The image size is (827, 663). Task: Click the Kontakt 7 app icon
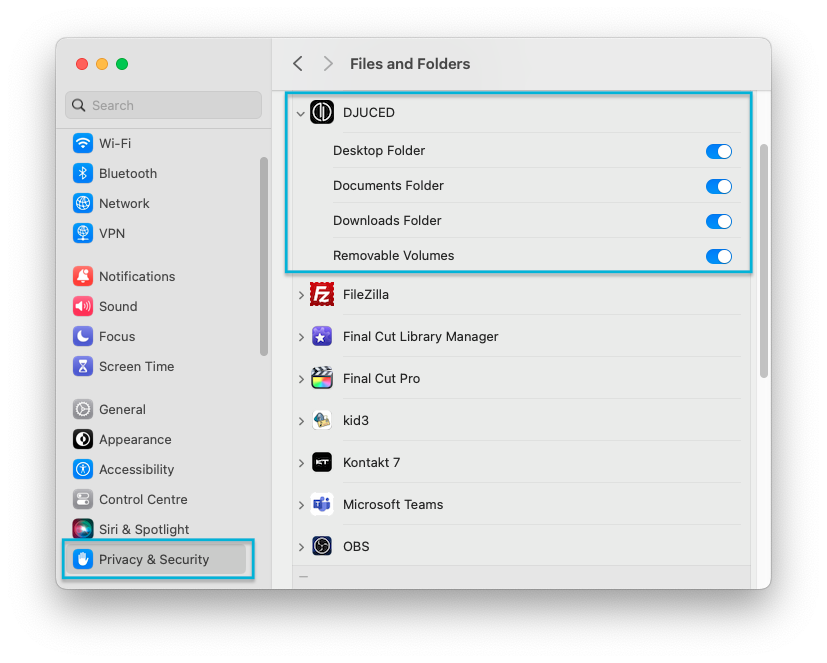pyautogui.click(x=321, y=463)
